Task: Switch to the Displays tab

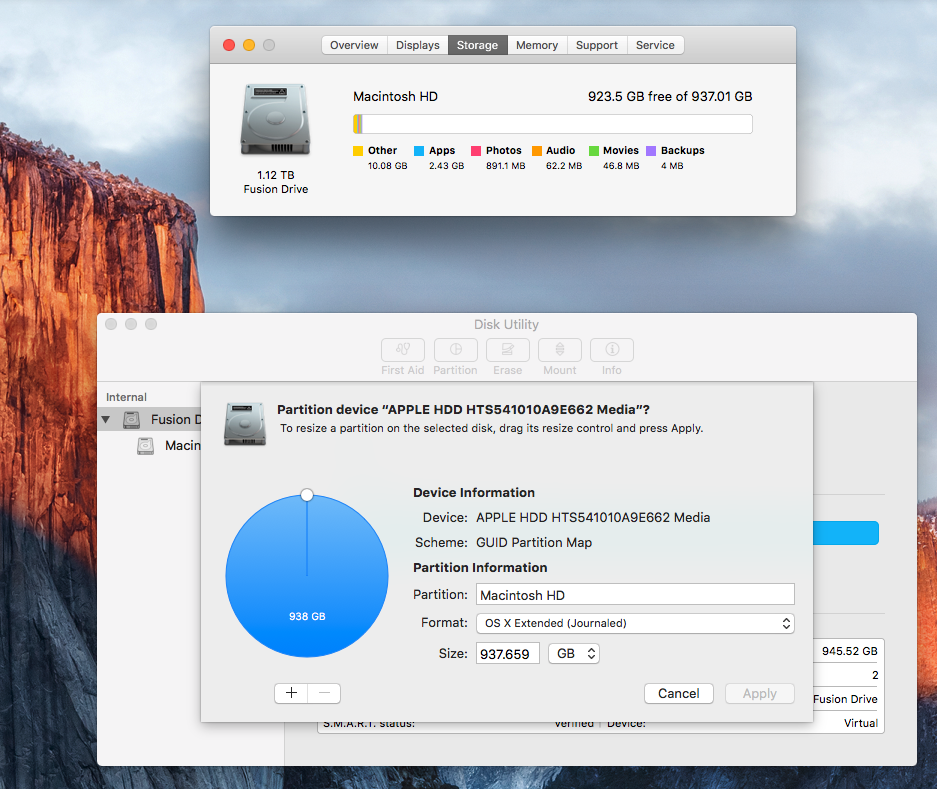Action: 418,45
